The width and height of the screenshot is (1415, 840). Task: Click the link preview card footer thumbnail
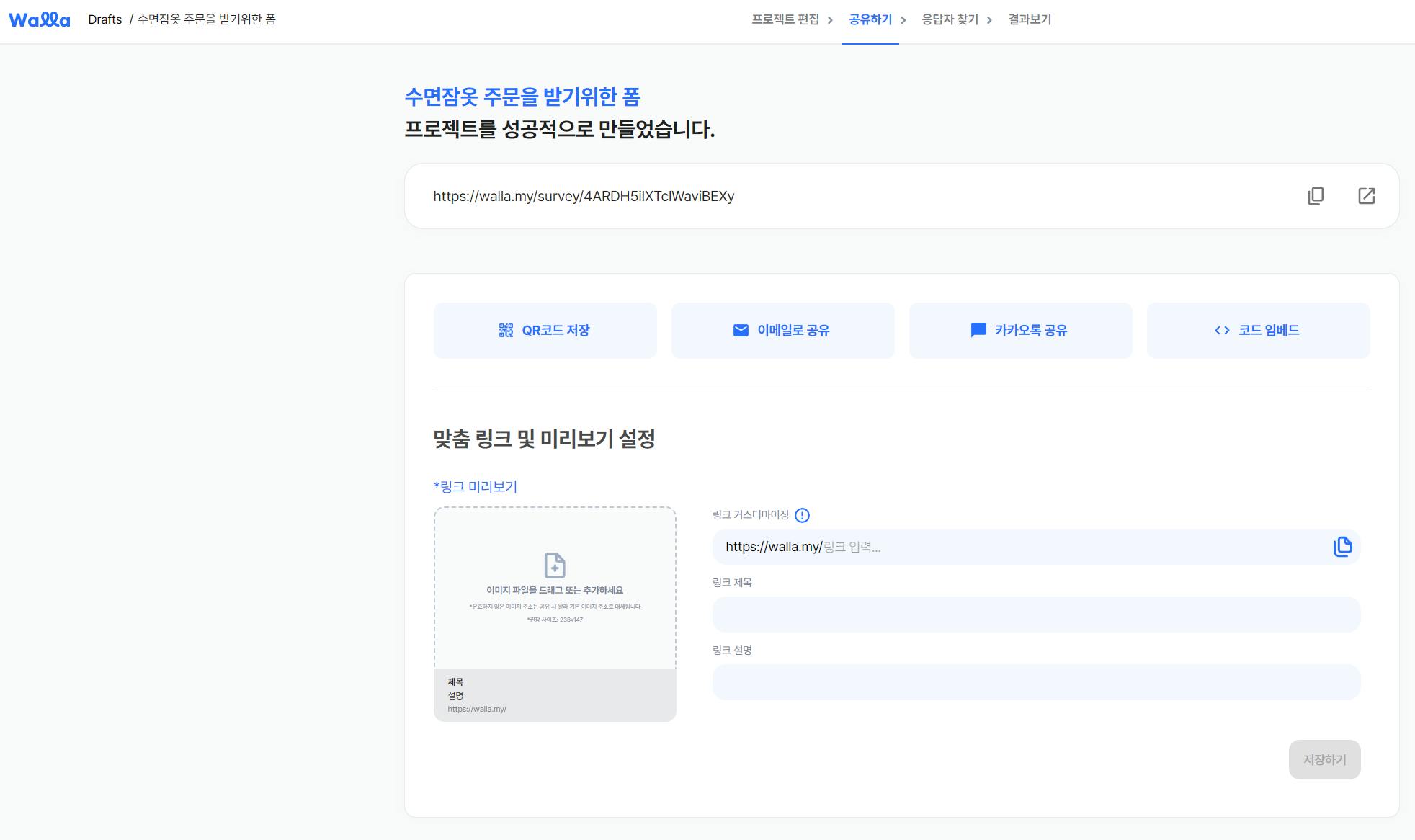555,695
